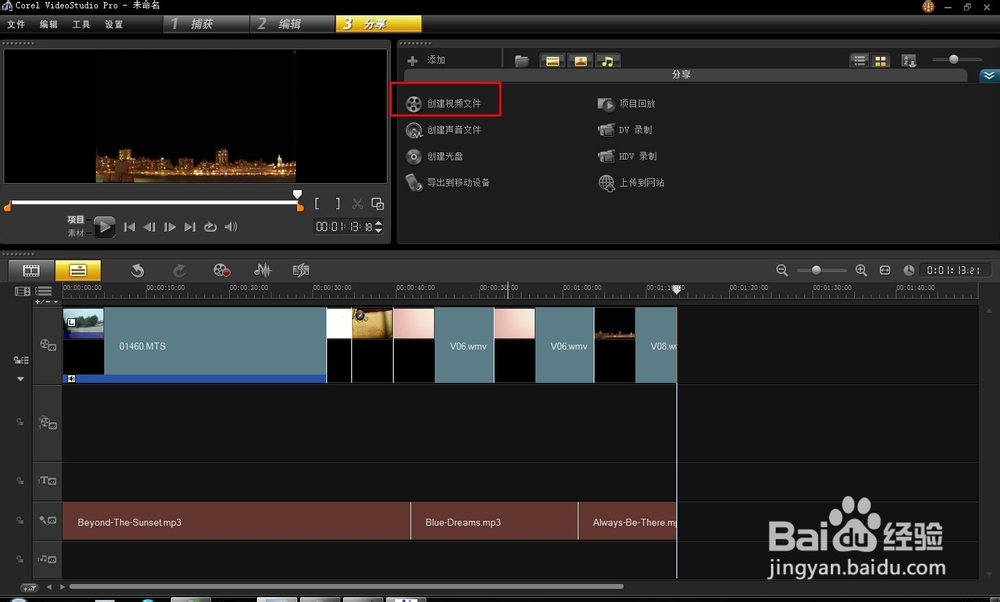Select the 01460.MTS video clip
This screenshot has width=1000, height=602.
[x=195, y=346]
